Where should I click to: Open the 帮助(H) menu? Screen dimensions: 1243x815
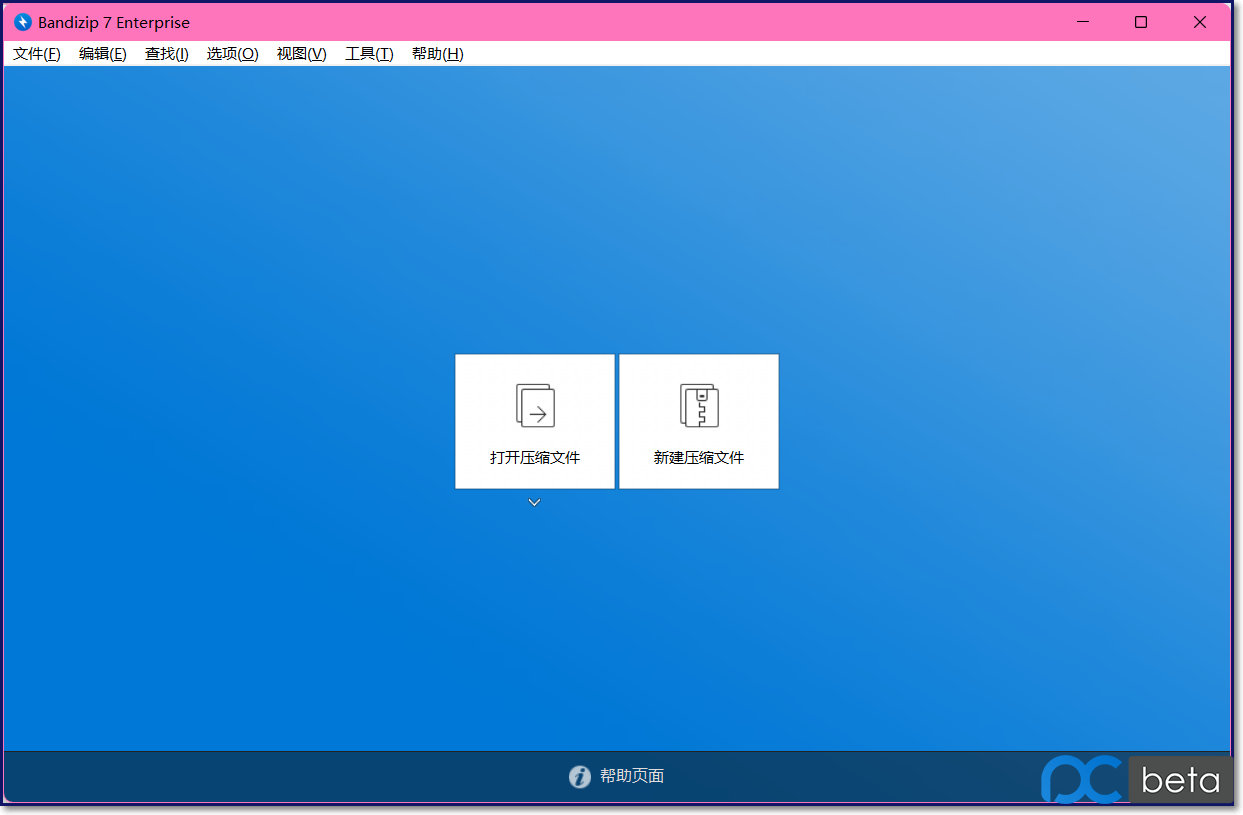438,54
